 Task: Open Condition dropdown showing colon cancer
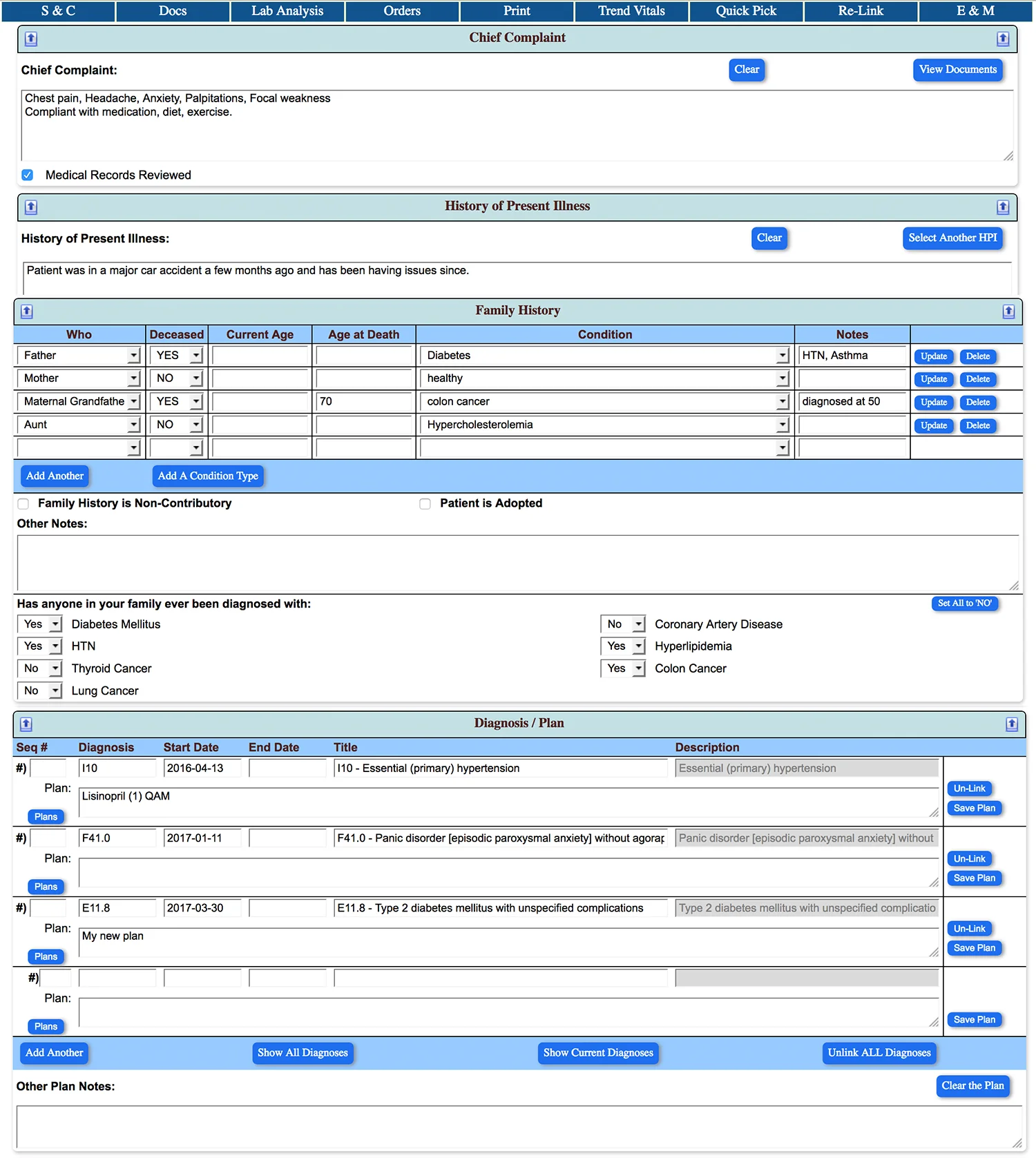point(605,402)
